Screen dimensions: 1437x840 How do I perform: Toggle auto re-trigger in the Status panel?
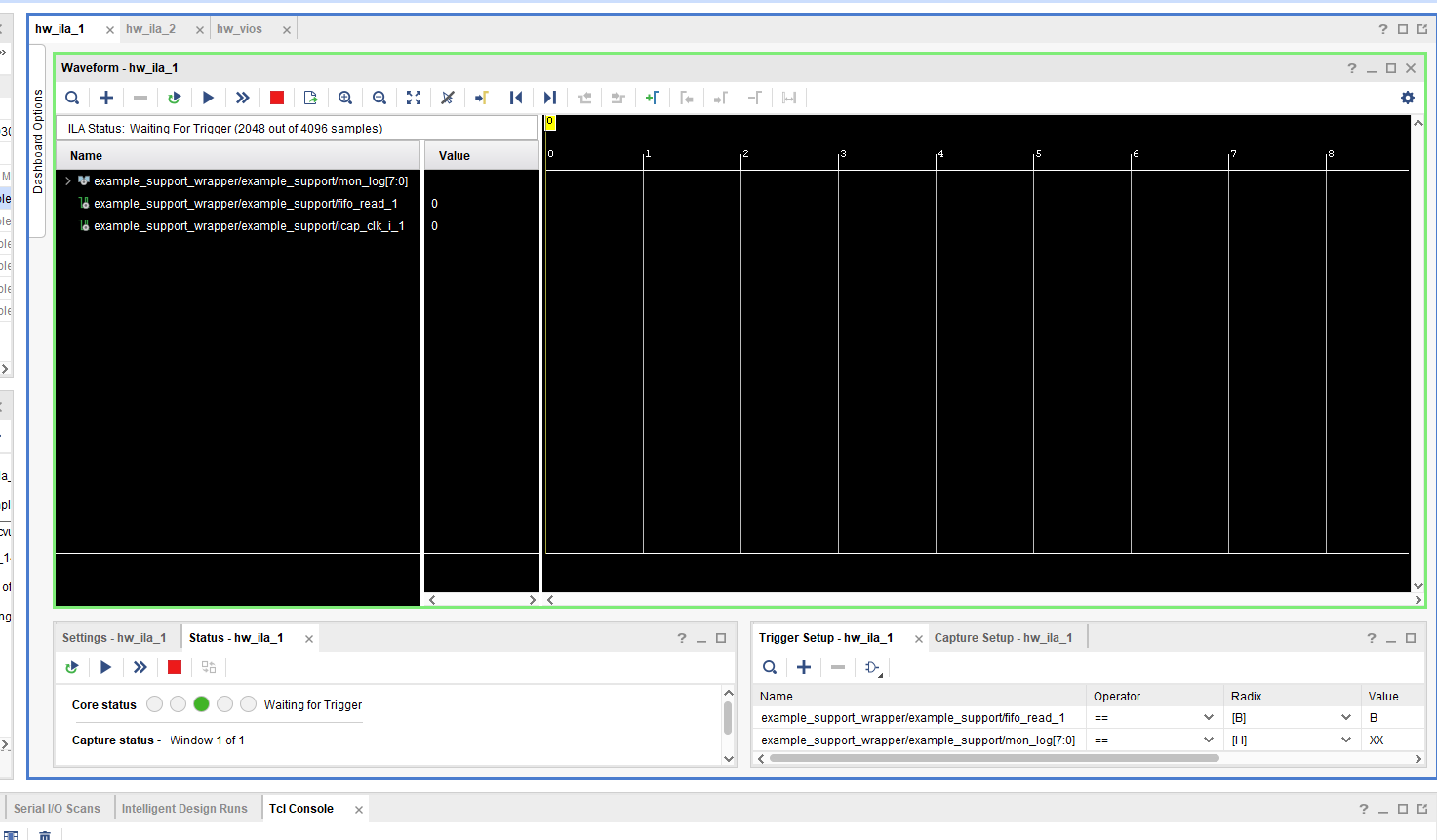[72, 667]
